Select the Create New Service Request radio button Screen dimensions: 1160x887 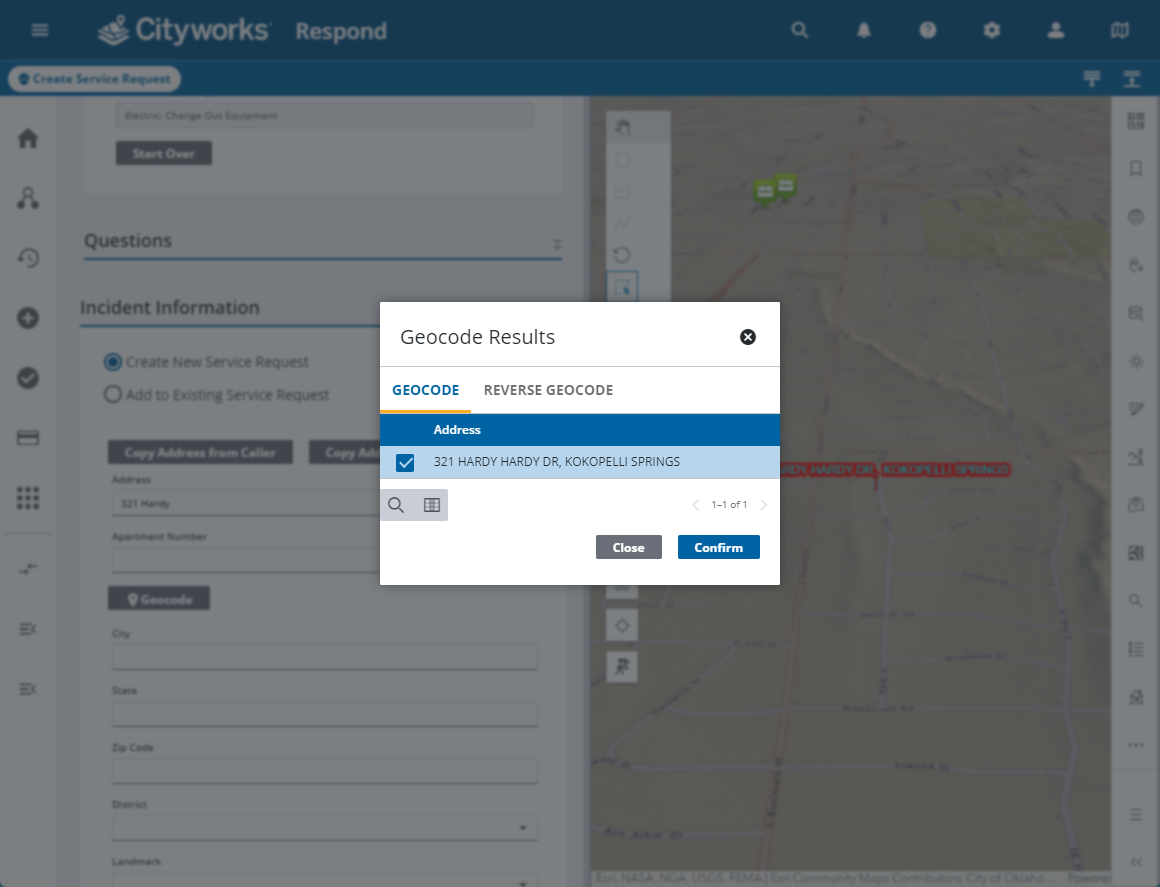[x=112, y=362]
